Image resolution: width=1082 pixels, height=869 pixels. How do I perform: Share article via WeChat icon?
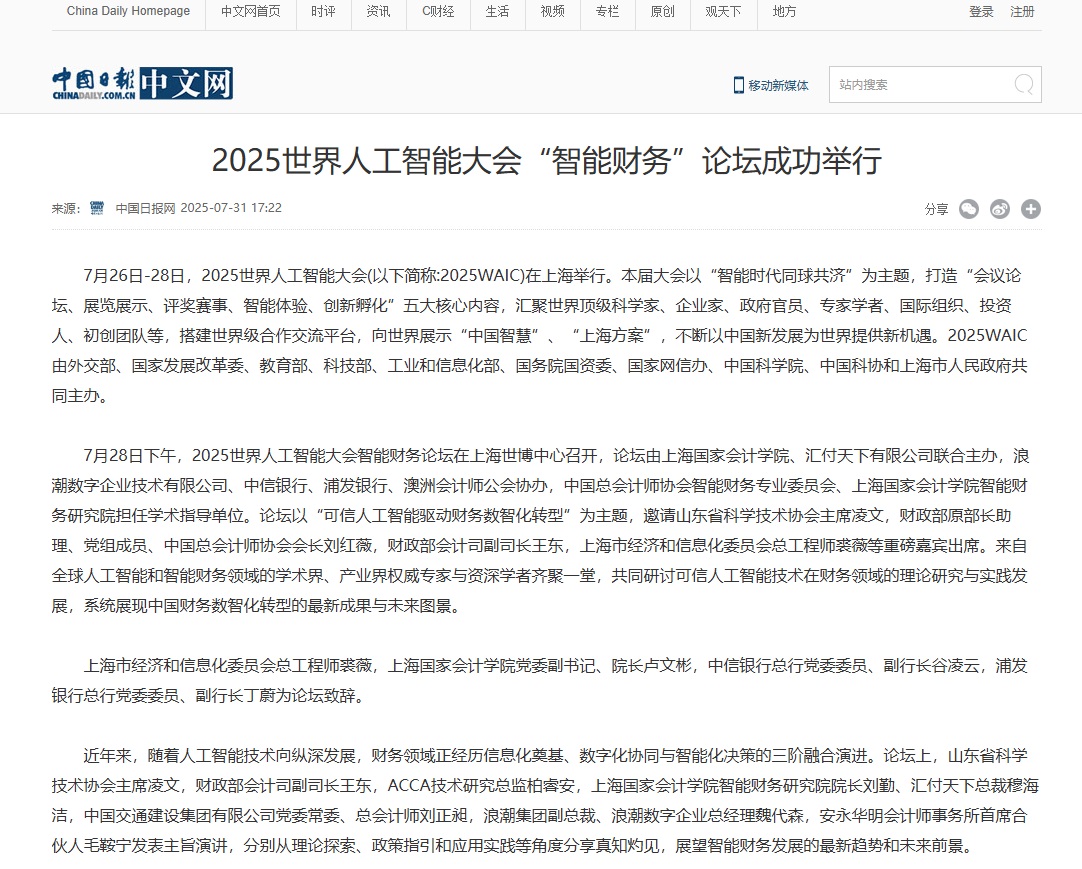tap(968, 209)
